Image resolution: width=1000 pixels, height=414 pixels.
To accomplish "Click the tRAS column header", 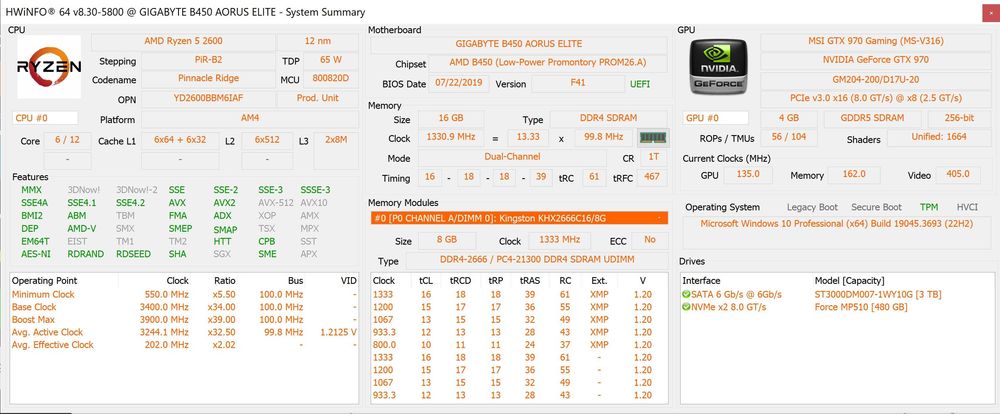I will pyautogui.click(x=529, y=280).
